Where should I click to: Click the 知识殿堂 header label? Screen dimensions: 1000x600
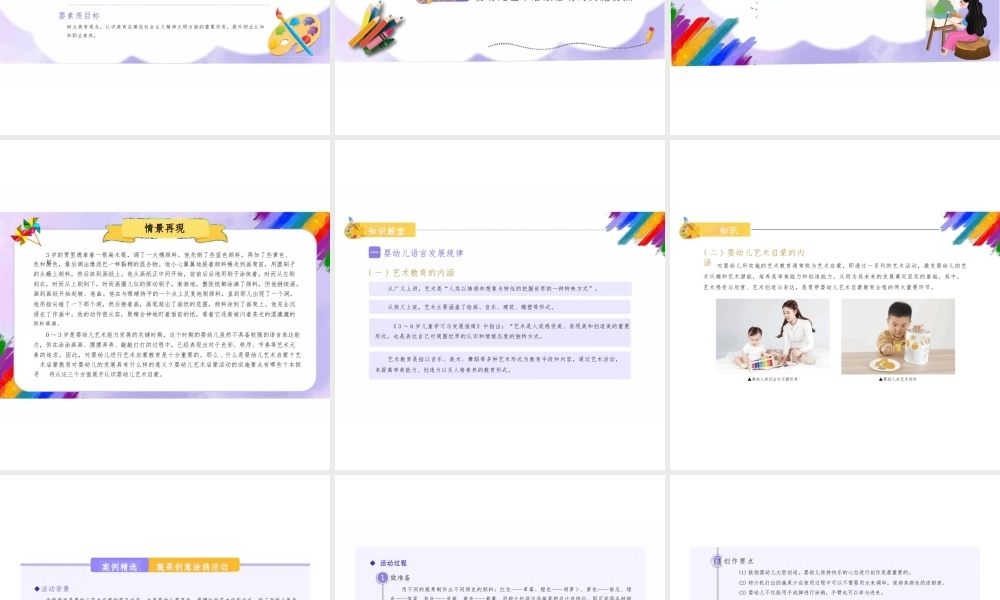386,231
